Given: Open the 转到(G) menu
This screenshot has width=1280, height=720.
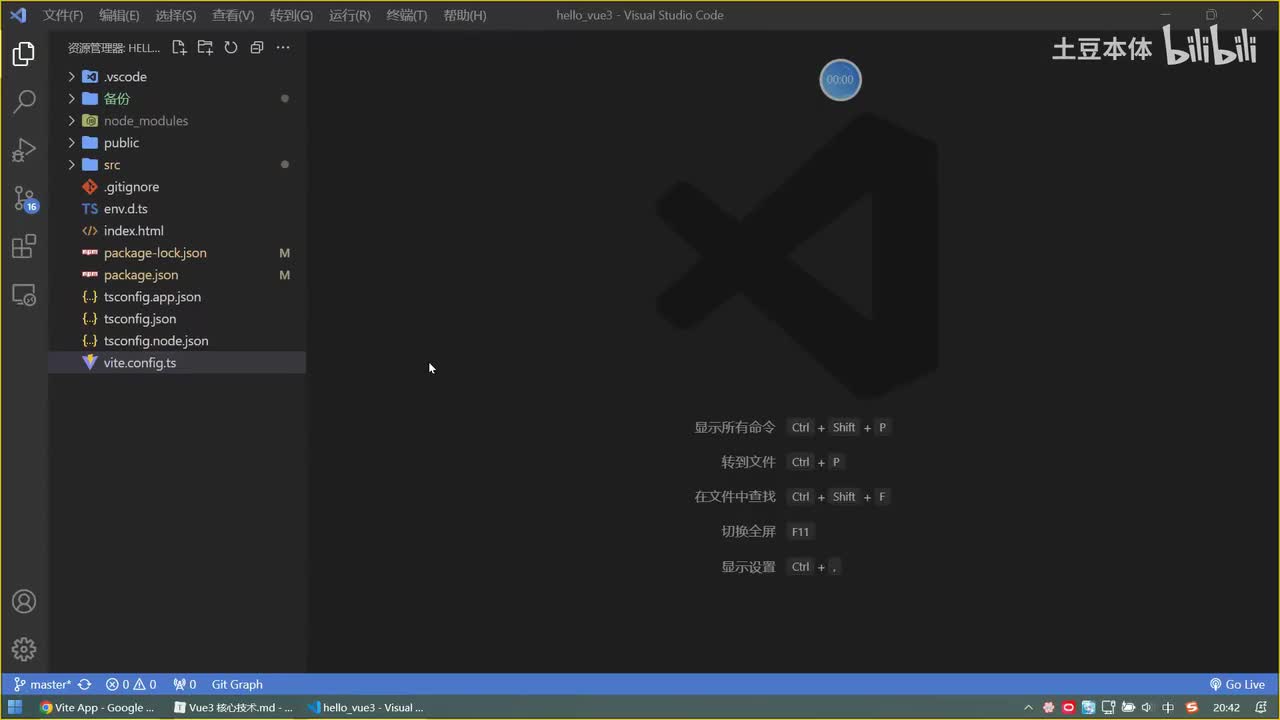Looking at the screenshot, I should coord(291,15).
